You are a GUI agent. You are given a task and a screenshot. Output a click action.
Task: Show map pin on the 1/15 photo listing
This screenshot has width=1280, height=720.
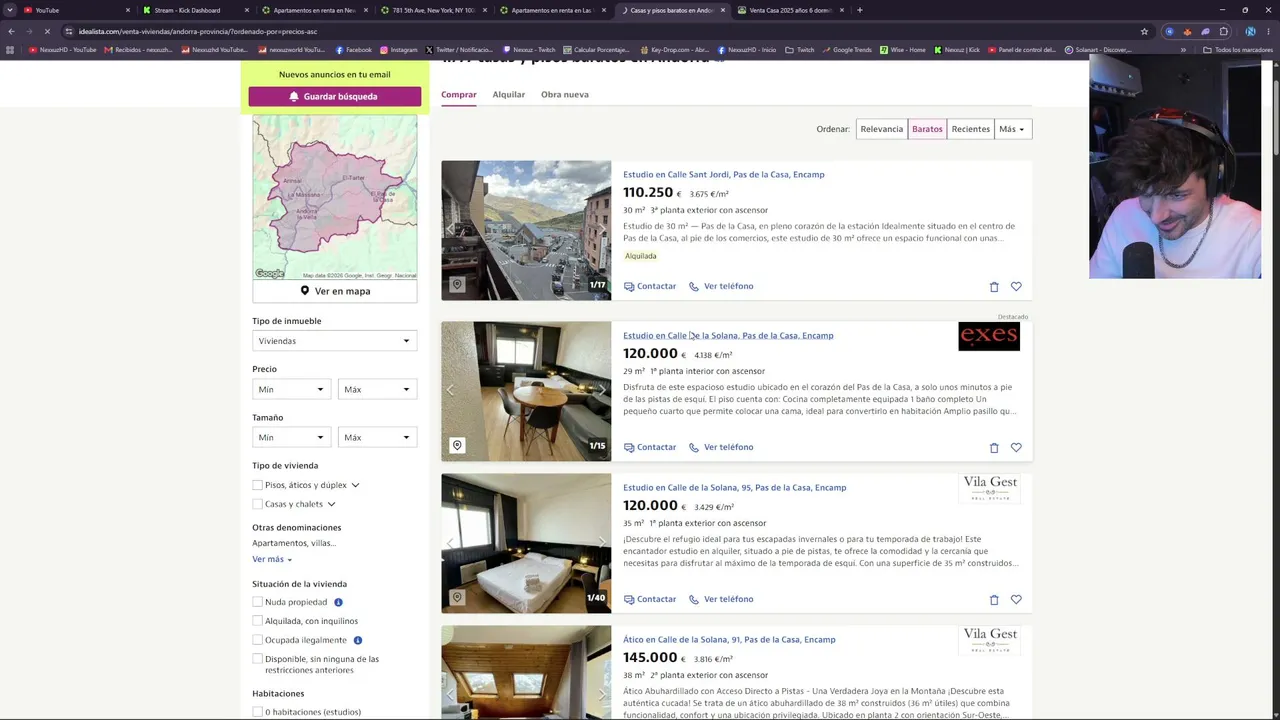(457, 445)
